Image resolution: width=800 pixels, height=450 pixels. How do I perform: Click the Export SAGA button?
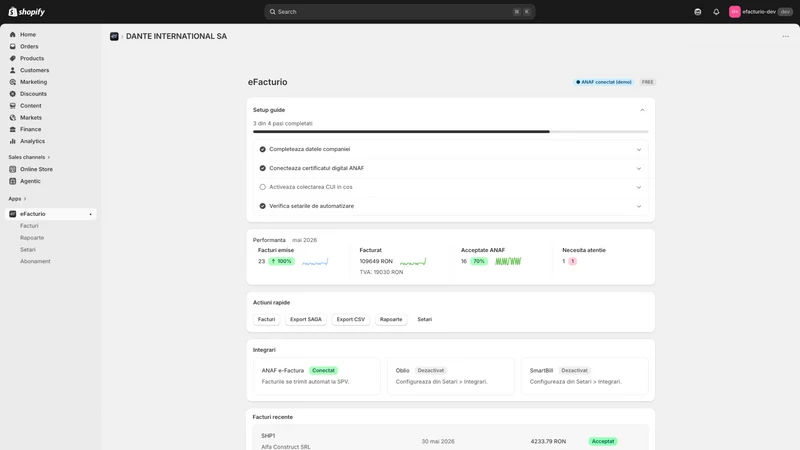click(306, 319)
